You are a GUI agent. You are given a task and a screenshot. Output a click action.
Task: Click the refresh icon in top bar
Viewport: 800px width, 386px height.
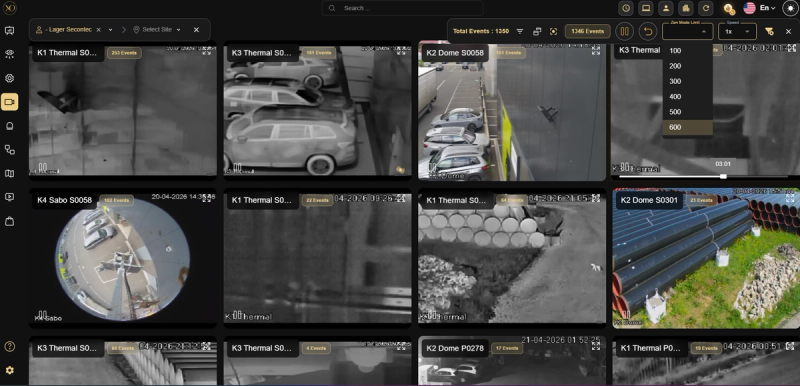coord(706,8)
